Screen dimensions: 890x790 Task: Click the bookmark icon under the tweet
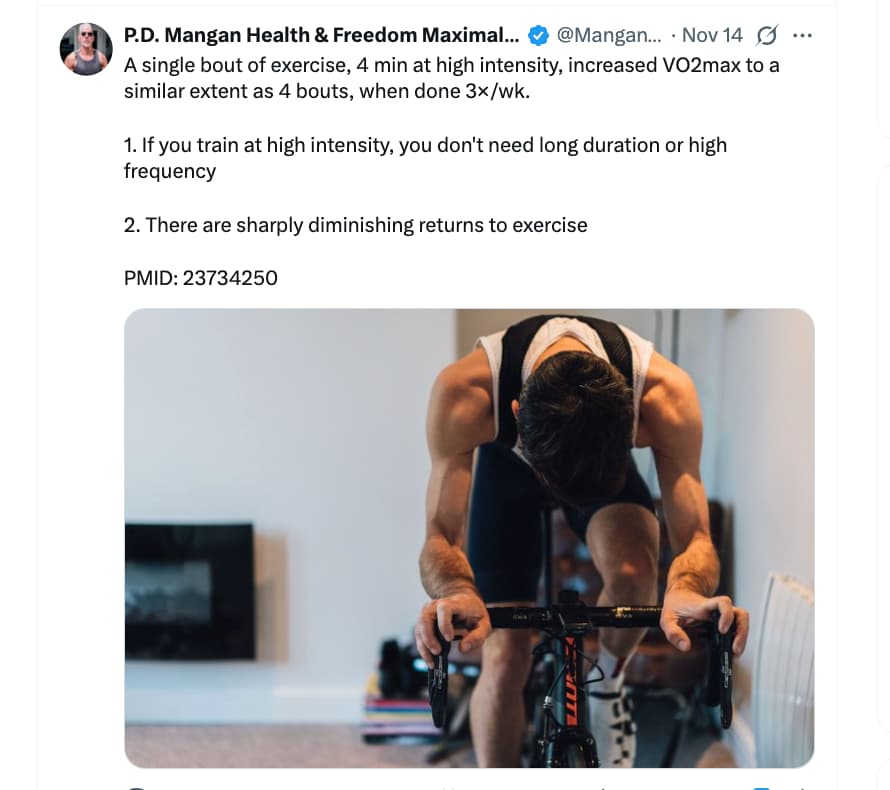point(762,787)
